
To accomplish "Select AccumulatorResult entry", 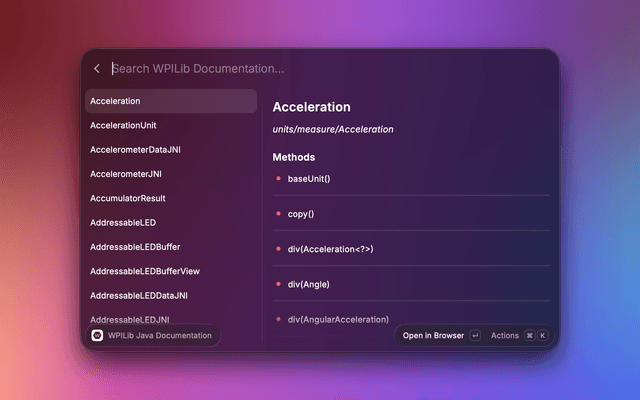I will point(171,198).
